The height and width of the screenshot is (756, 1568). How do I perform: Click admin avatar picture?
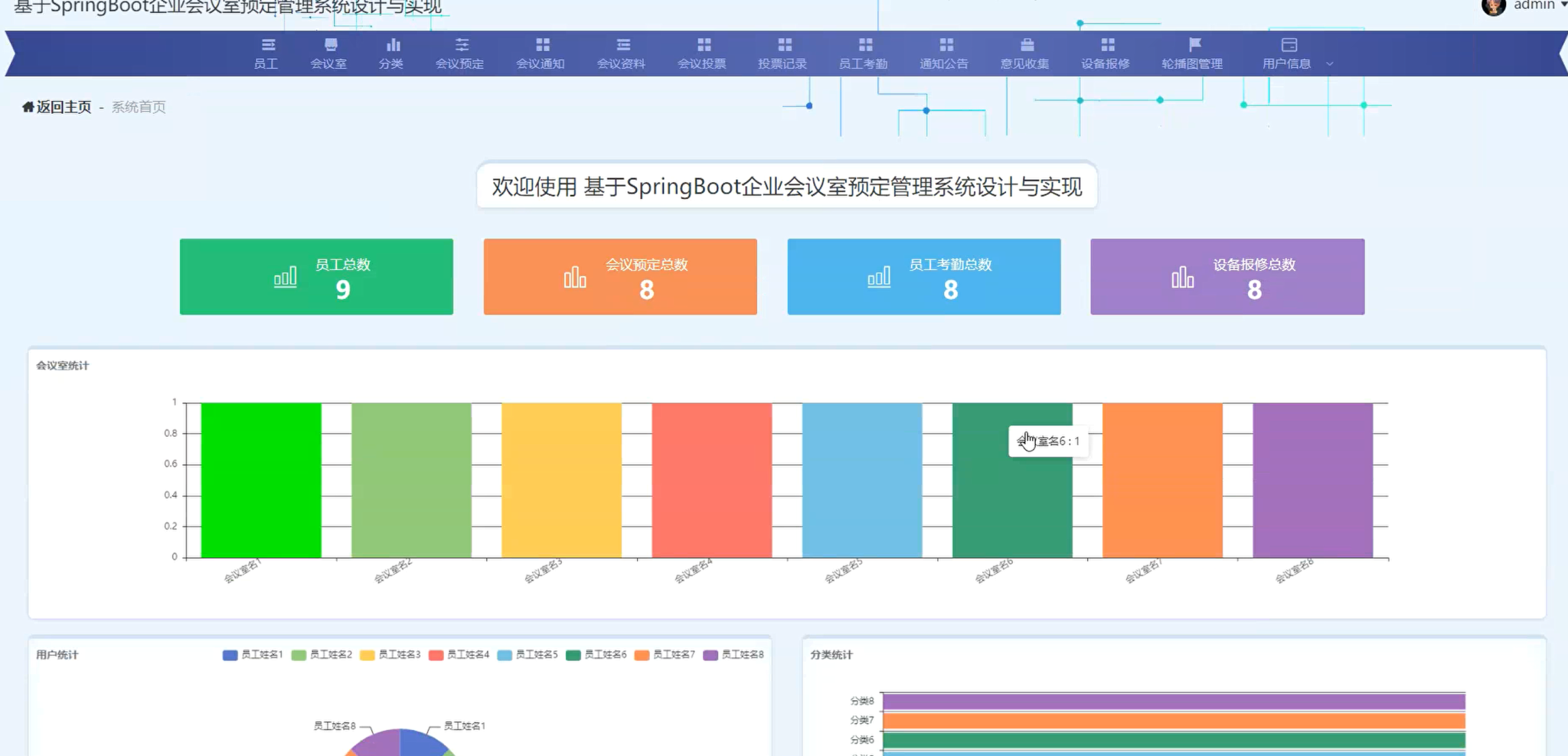1493,6
